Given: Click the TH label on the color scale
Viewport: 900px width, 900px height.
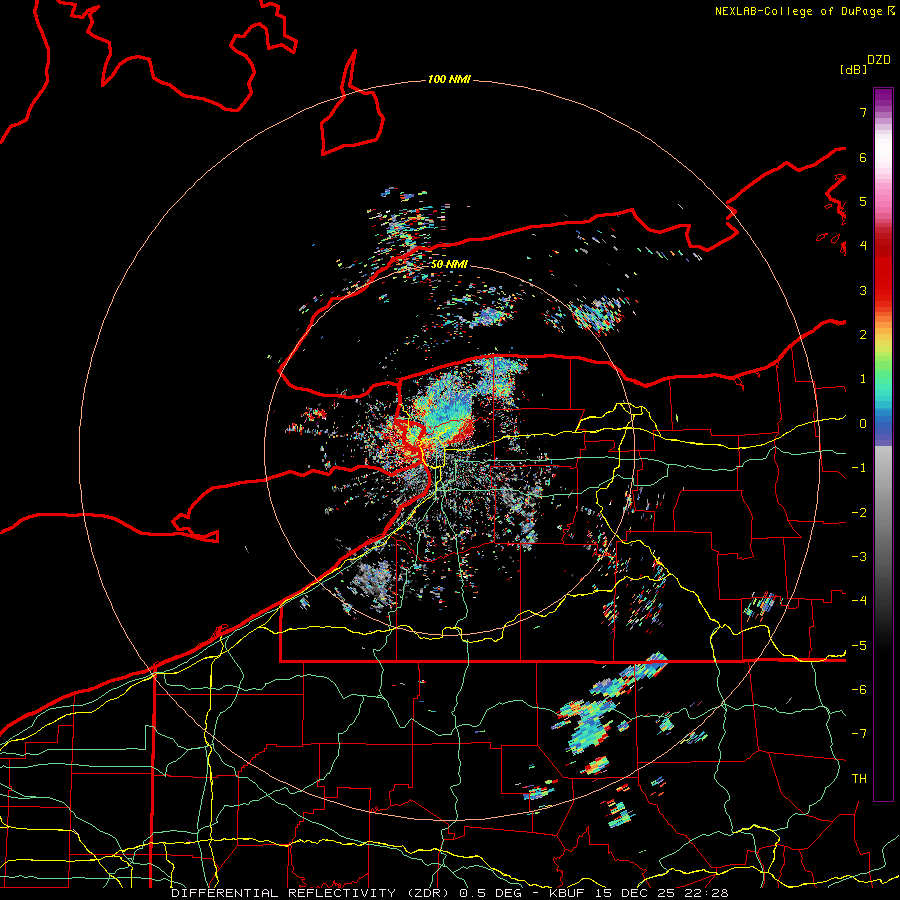Looking at the screenshot, I should (859, 779).
